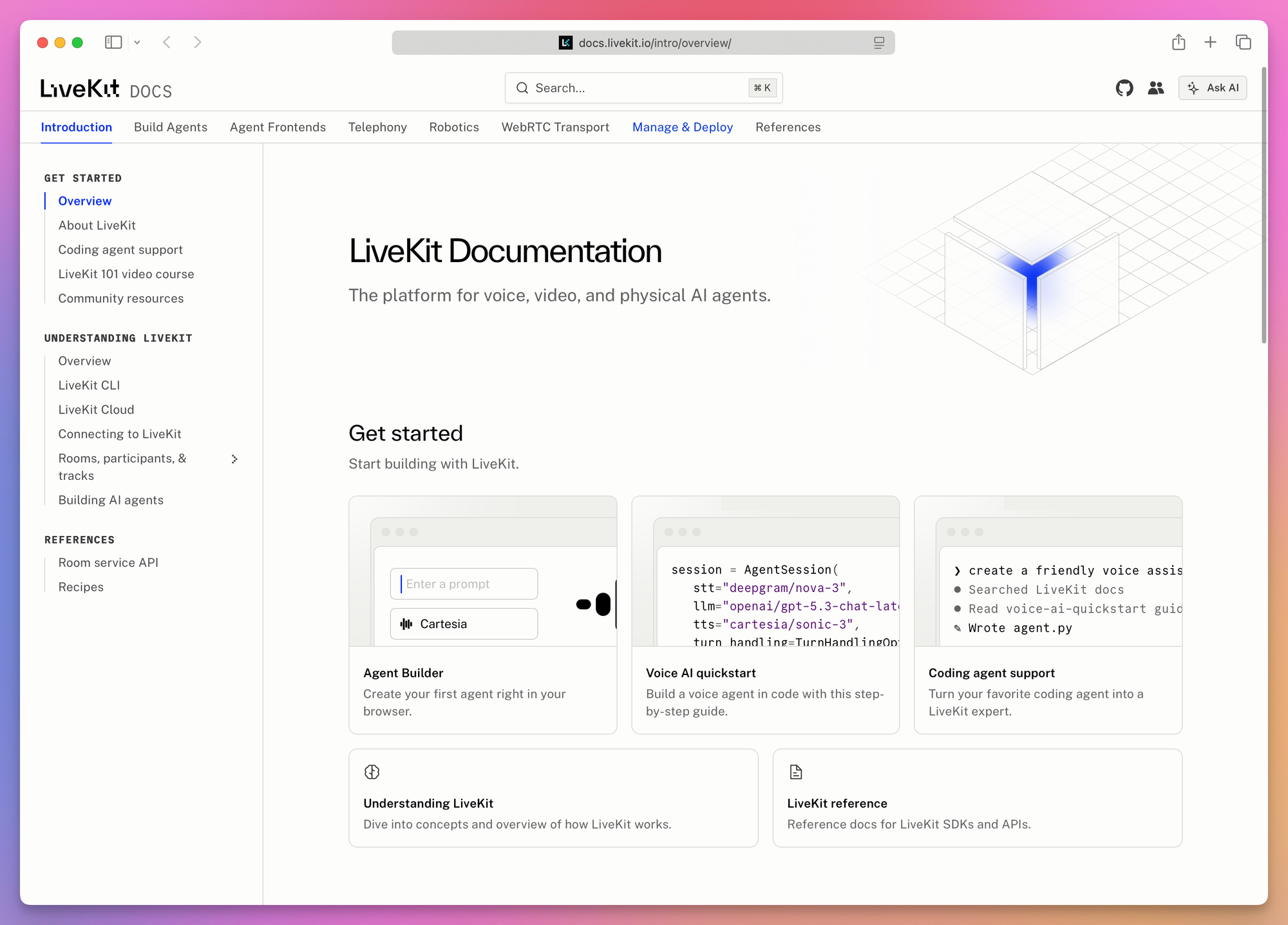Open About LiveKit in the sidebar

click(97, 225)
